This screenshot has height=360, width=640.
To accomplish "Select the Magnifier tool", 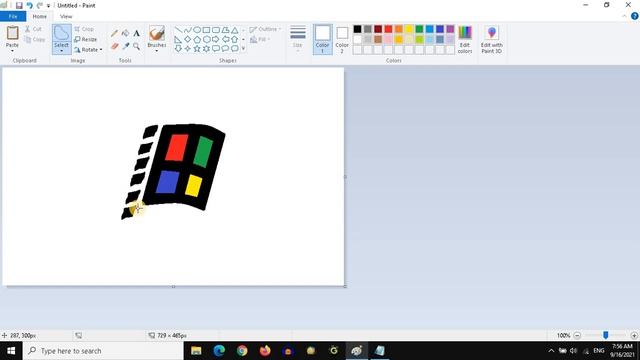I will pos(136,47).
